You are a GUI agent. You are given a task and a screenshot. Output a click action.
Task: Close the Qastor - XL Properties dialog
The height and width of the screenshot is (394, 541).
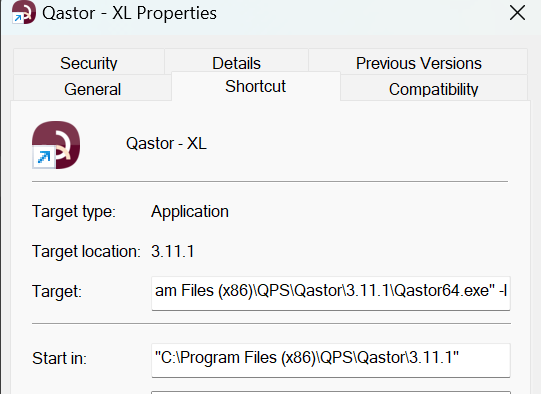point(517,13)
